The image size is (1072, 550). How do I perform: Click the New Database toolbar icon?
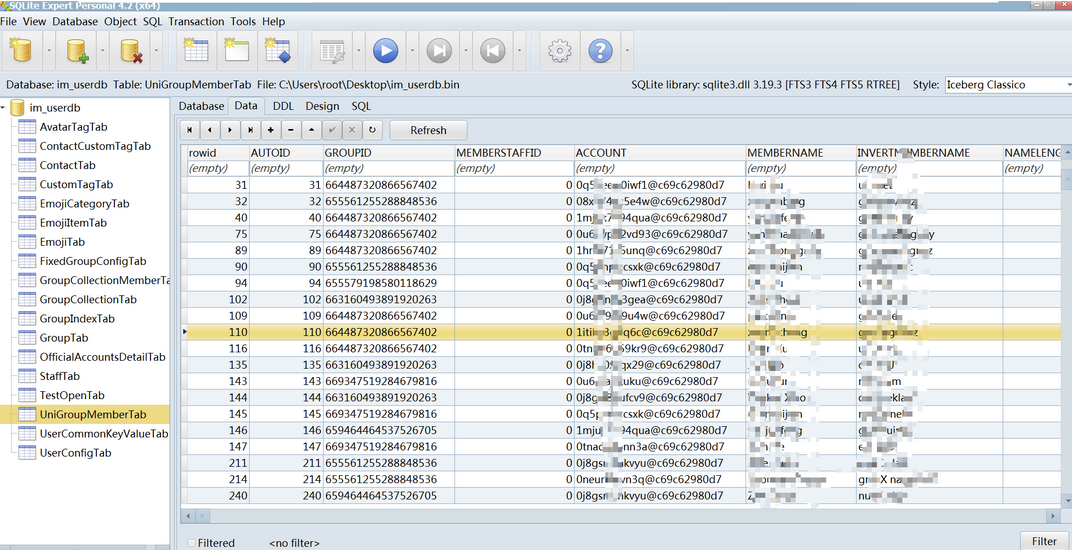pos(21,51)
